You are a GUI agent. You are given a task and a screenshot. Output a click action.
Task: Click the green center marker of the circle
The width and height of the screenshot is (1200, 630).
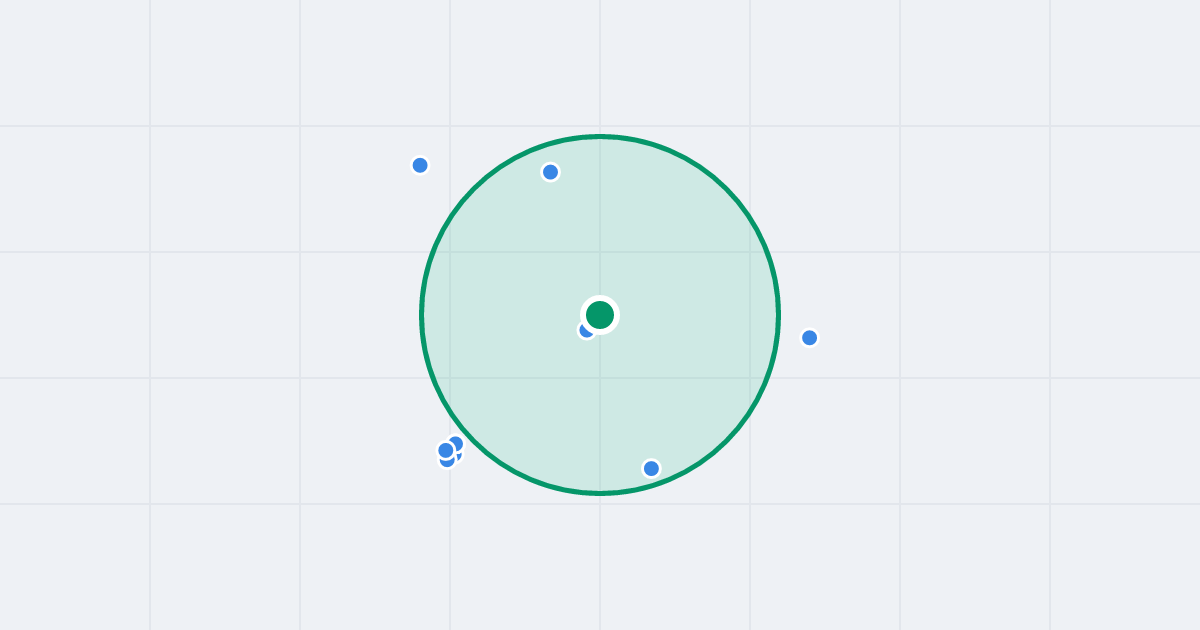(600, 315)
